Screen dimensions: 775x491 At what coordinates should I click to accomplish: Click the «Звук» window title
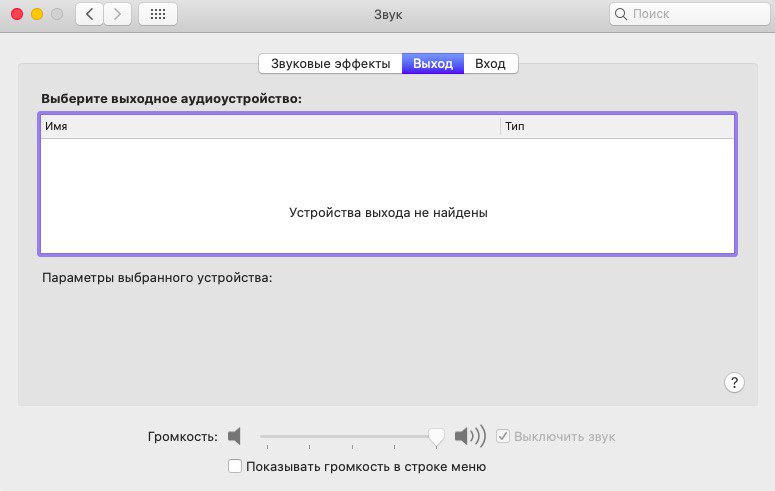[387, 15]
